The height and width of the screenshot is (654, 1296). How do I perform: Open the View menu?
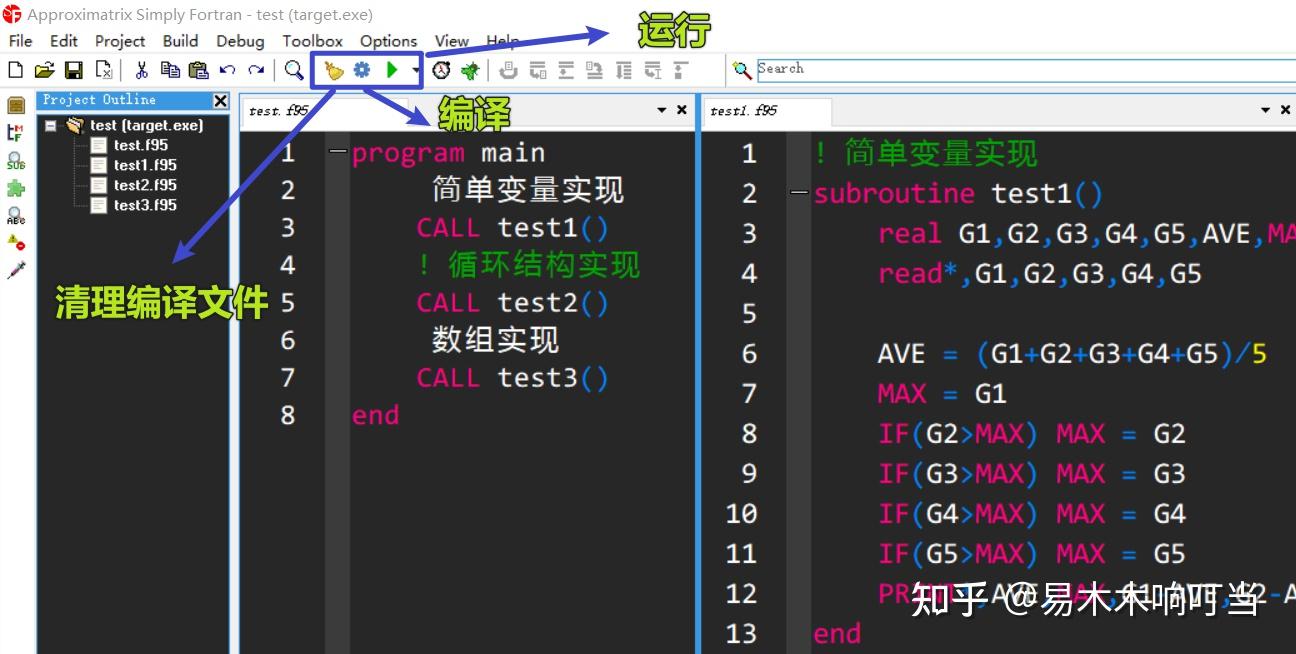pyautogui.click(x=451, y=41)
